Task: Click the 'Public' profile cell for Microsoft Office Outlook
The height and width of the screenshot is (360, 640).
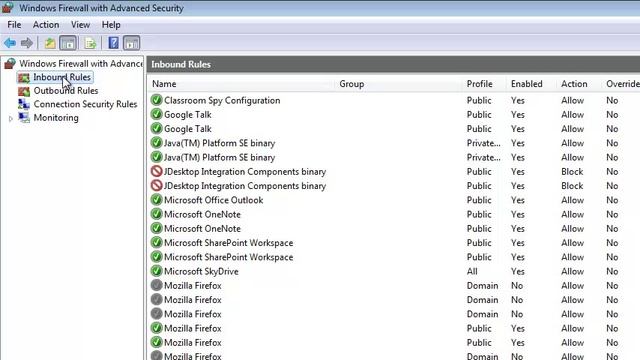Action: click(x=479, y=200)
